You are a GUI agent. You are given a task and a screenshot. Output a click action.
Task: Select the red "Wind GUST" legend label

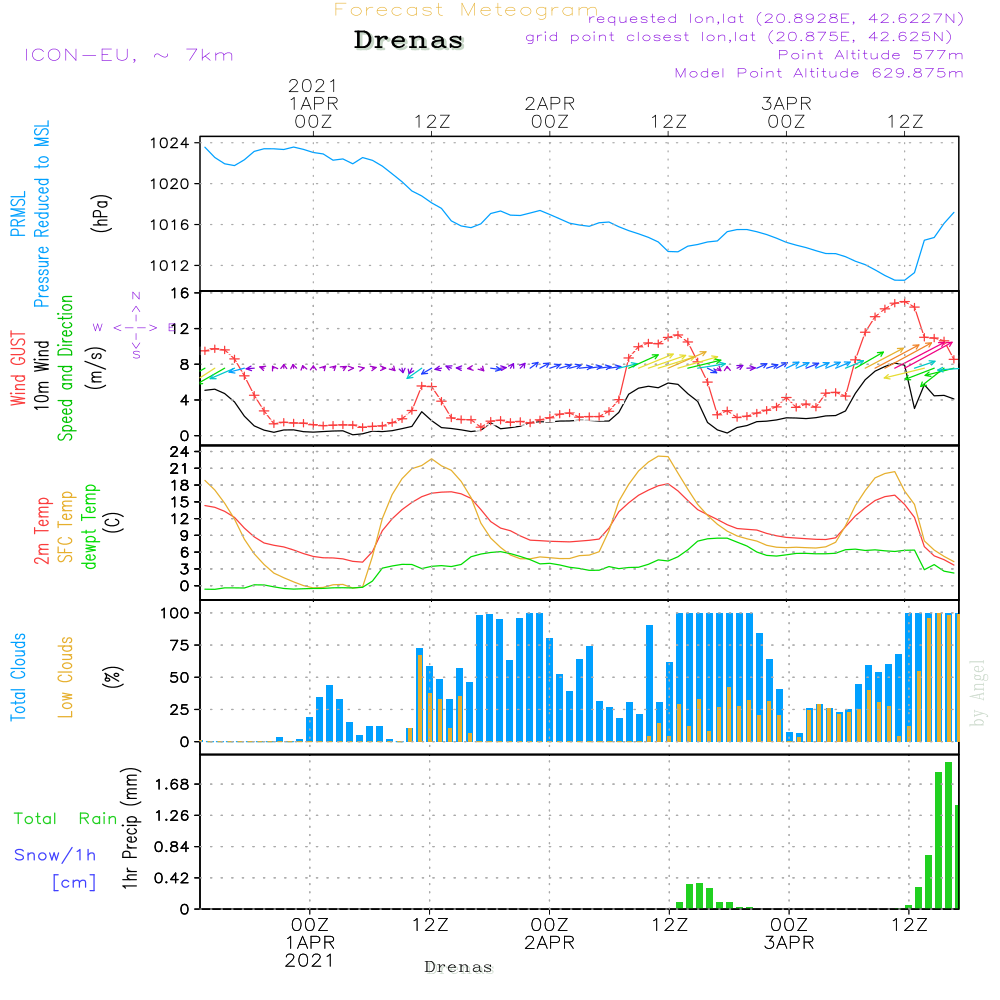coord(17,371)
